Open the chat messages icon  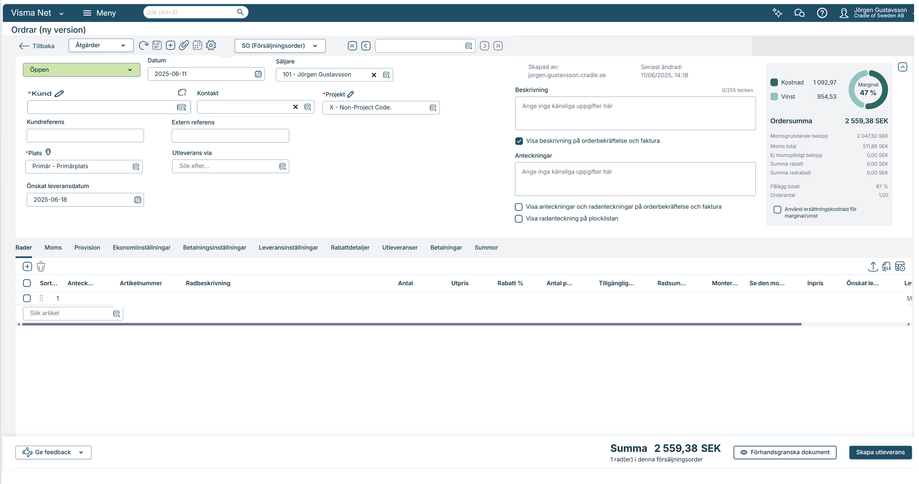coord(799,13)
